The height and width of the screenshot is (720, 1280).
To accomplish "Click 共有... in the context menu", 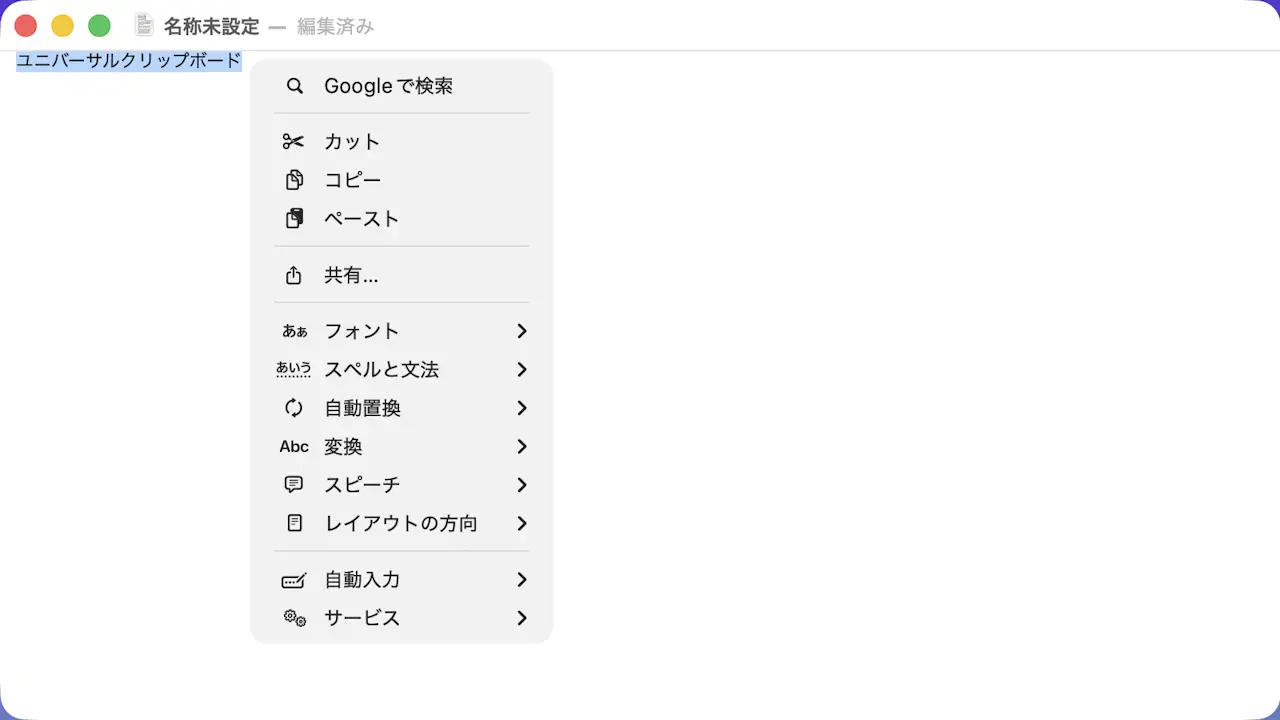I will (x=351, y=275).
